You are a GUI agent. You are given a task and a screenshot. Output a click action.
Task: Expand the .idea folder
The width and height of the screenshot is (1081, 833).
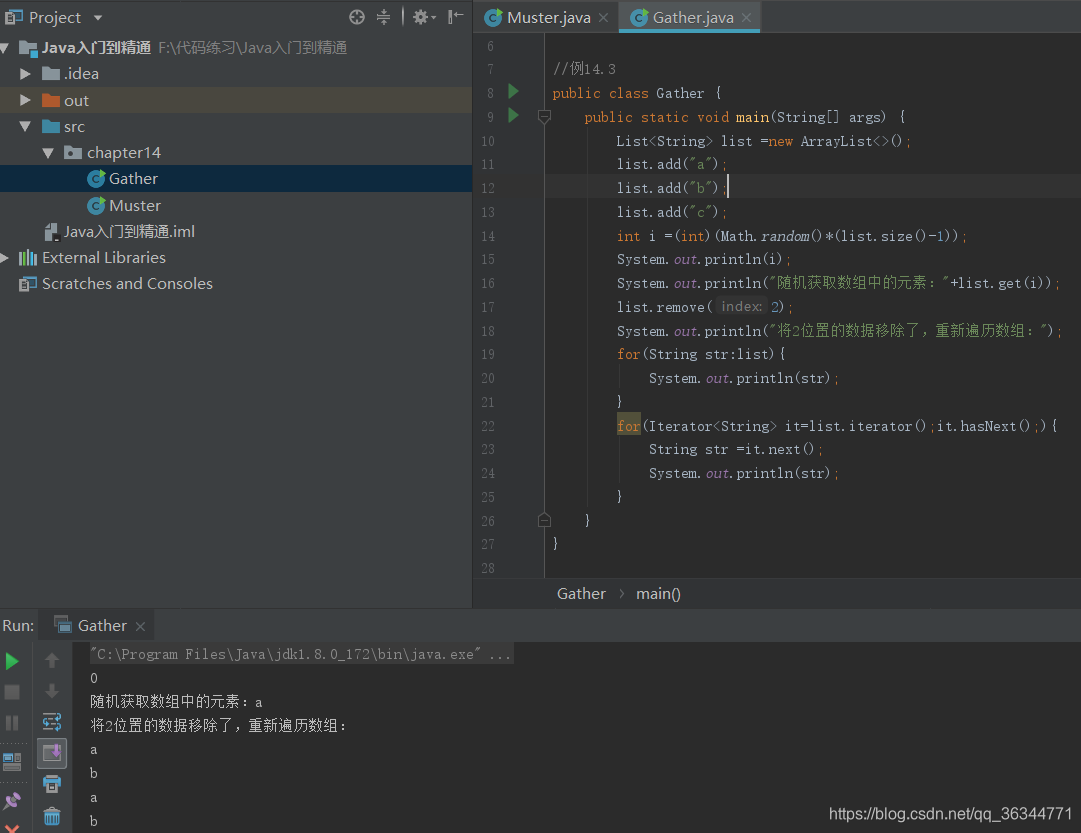[x=26, y=73]
